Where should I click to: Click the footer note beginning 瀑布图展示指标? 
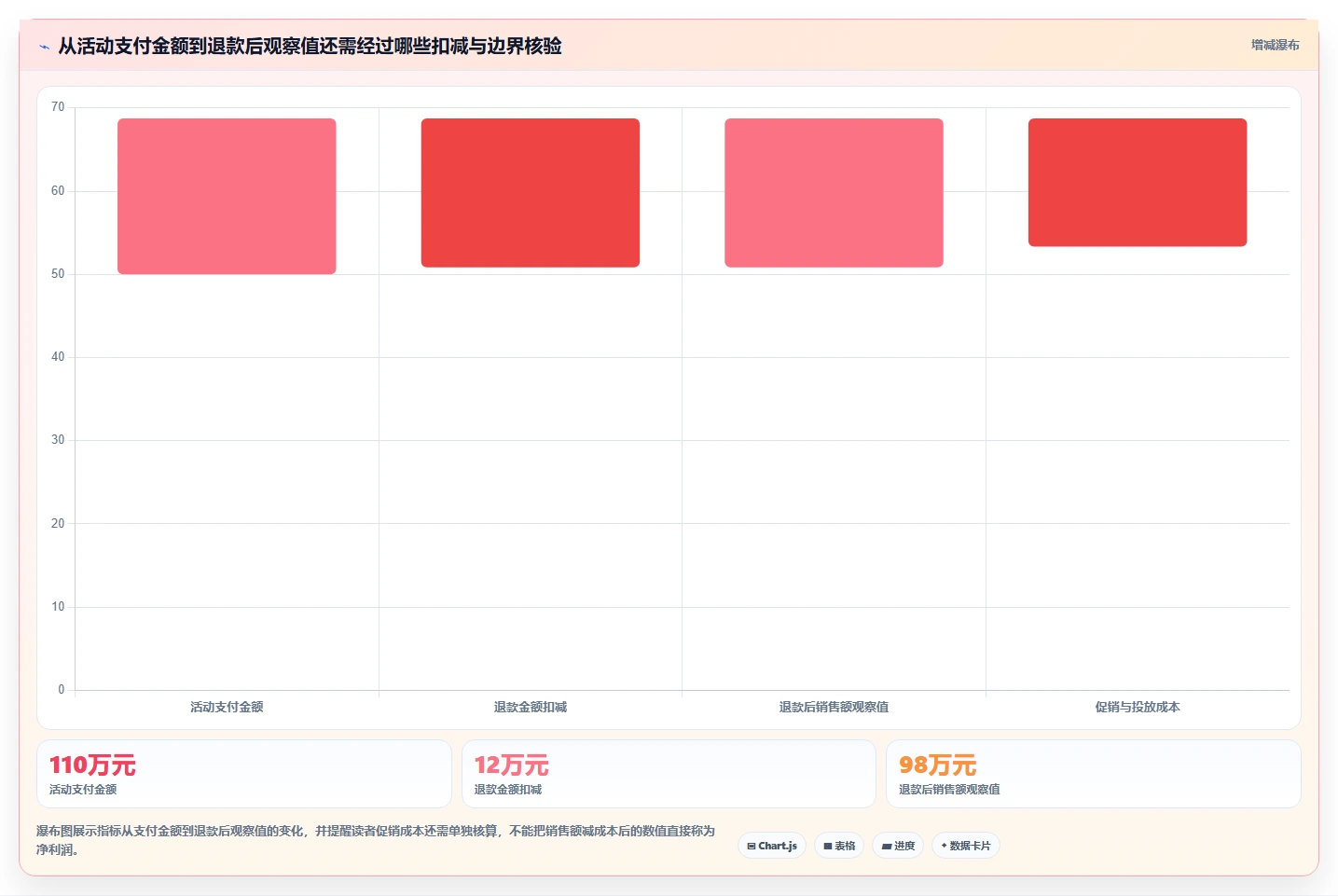(376, 840)
